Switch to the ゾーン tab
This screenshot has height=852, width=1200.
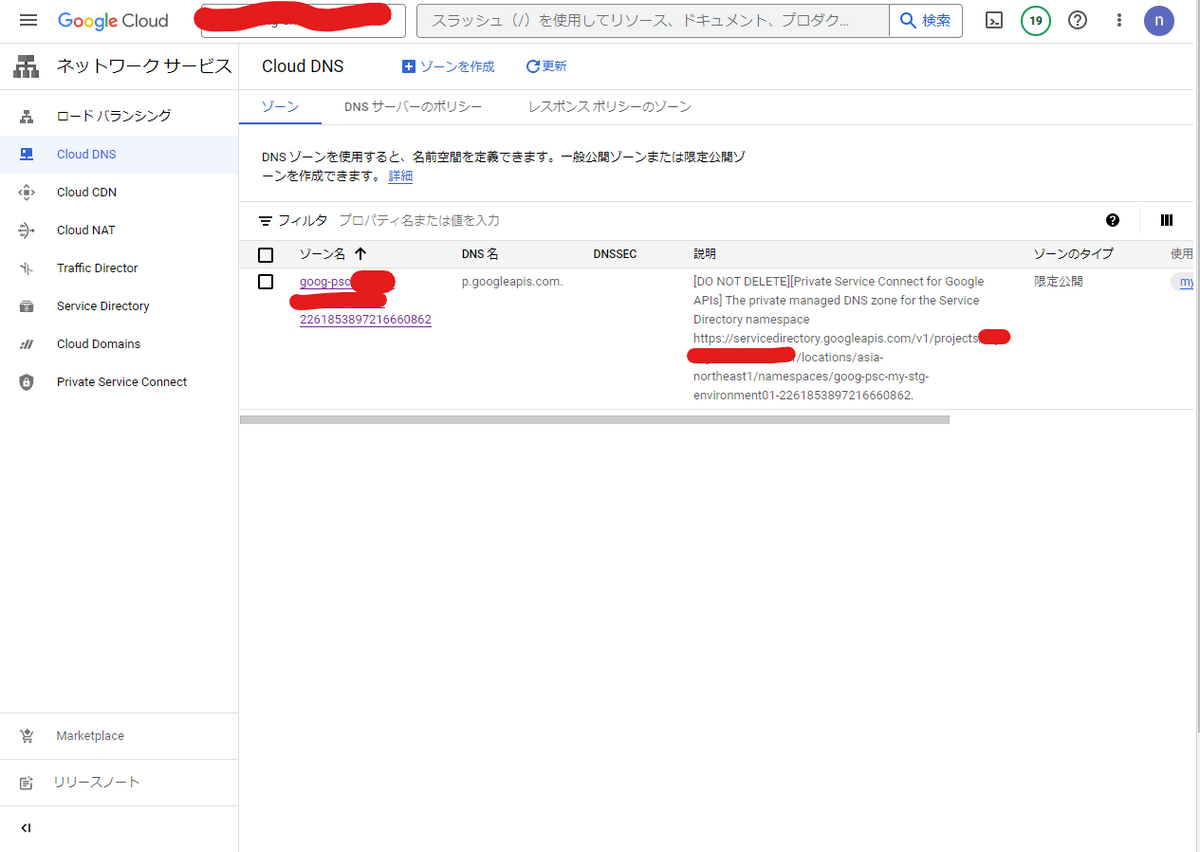click(x=280, y=107)
